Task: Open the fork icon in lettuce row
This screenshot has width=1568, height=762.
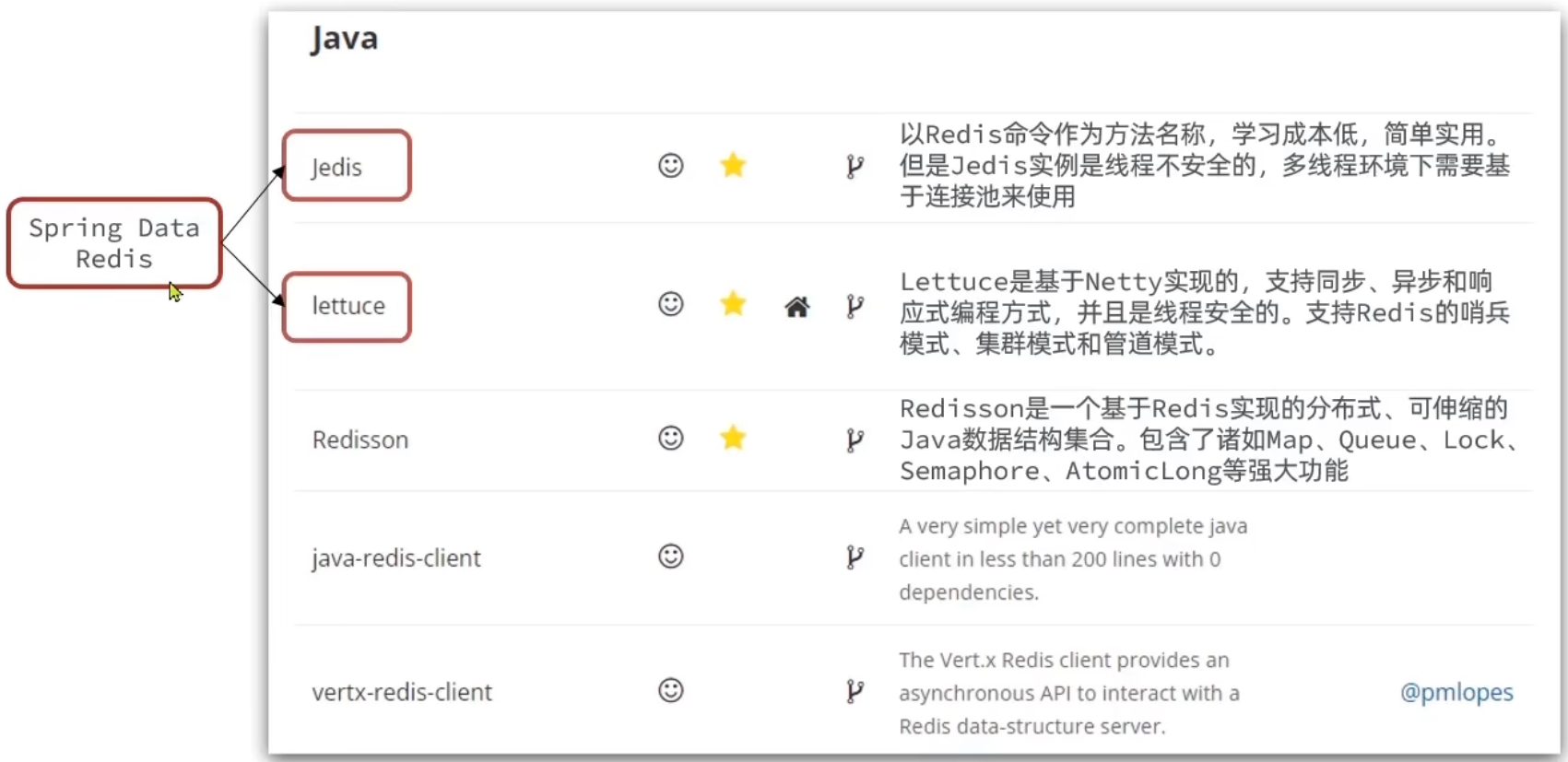Action: click(855, 306)
